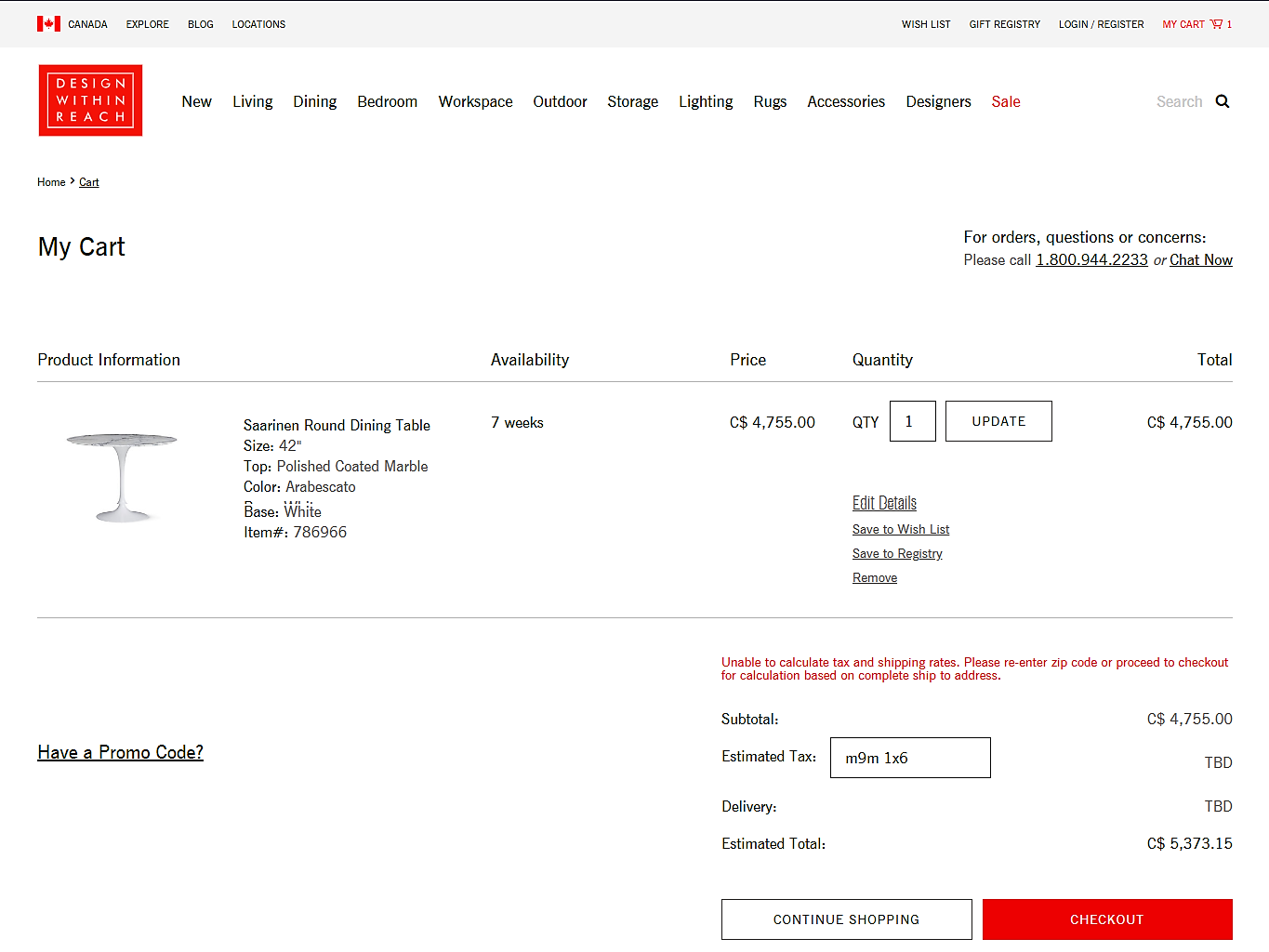Viewport: 1269px width, 952px height.
Task: Select the Sale menu item
Action: pos(1005,101)
